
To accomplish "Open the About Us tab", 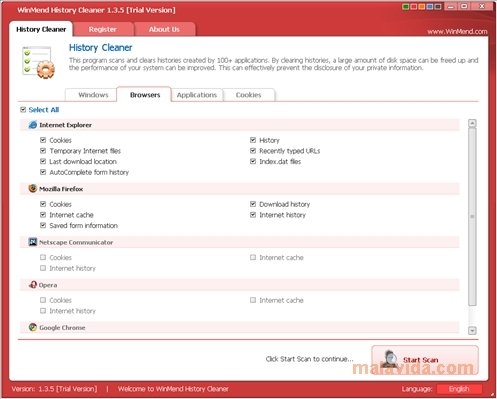I will (x=164, y=29).
